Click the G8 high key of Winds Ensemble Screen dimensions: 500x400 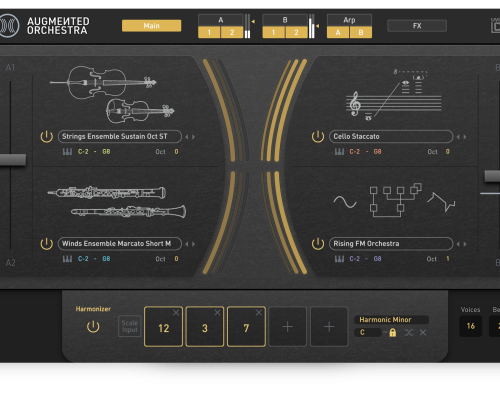106,259
